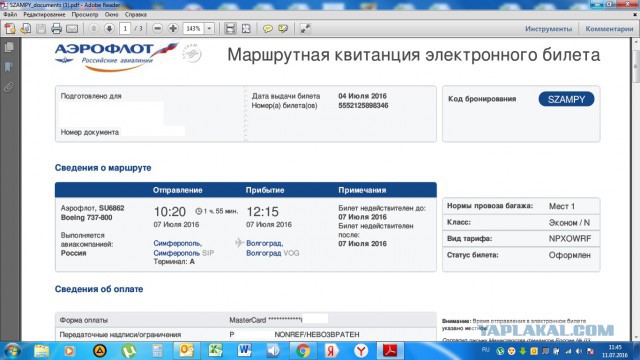Open the Windows Start menu
640x360 pixels.
click(11, 351)
